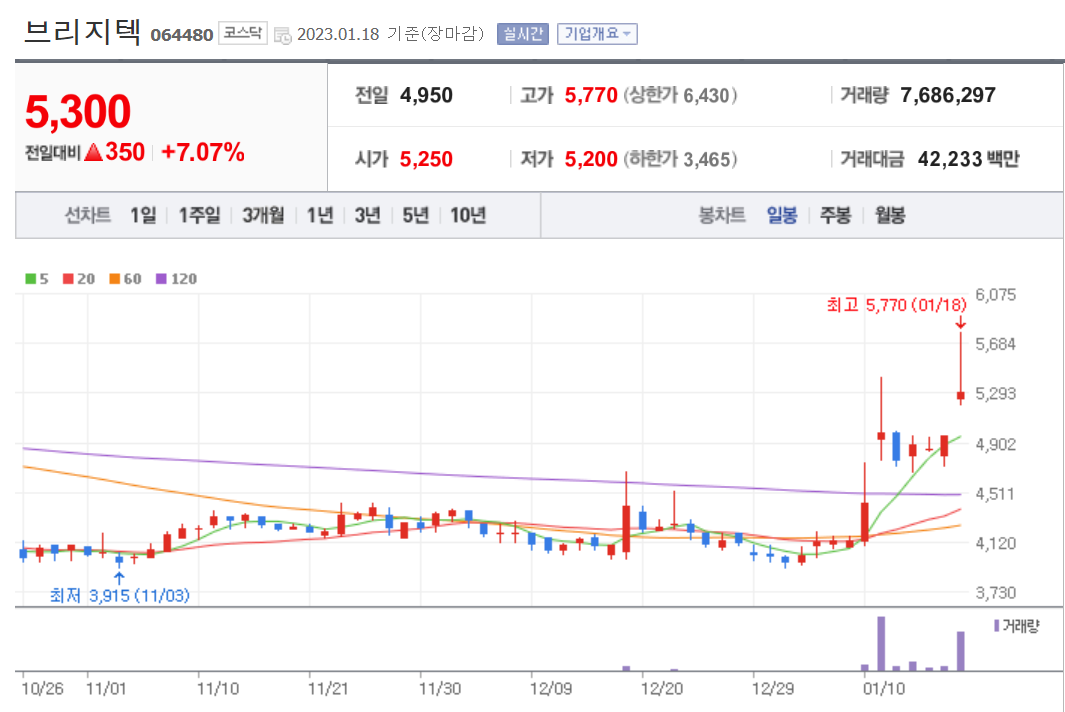Click the 실시간 button
The height and width of the screenshot is (712, 1065).
[522, 33]
